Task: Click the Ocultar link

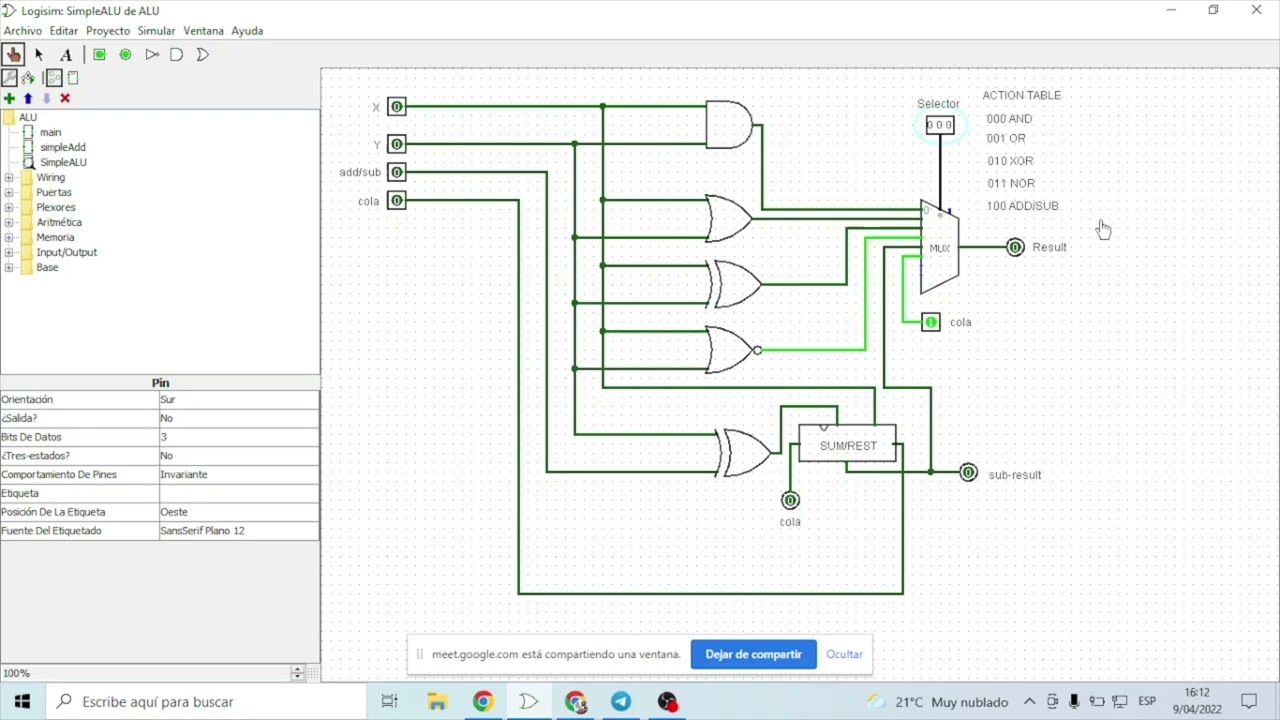Action: (844, 654)
